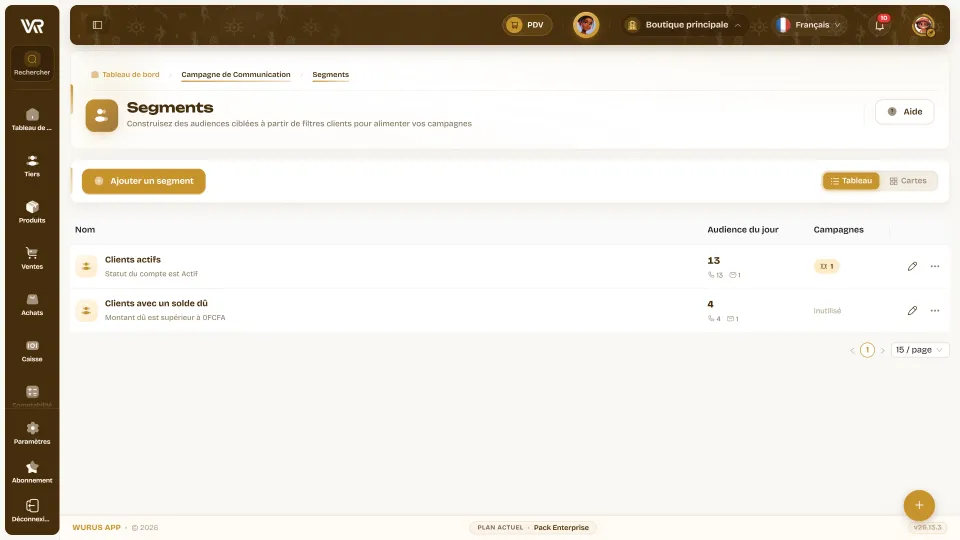Click the Clients actifs row segment icon
This screenshot has height=540, width=960.
pyautogui.click(x=86, y=266)
